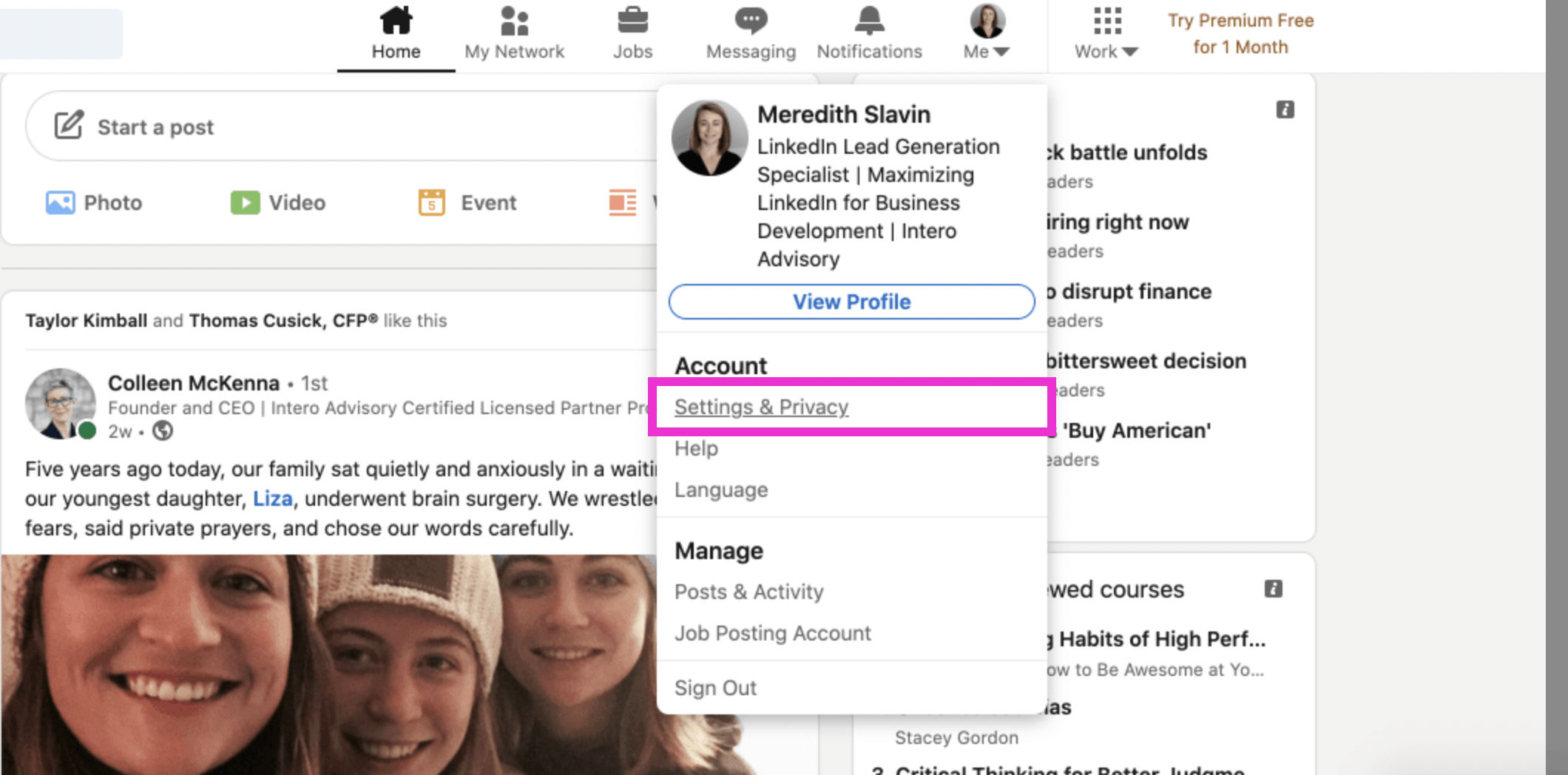Select Help in the Account menu
Screen dimensions: 1568x775
pyautogui.click(x=696, y=448)
